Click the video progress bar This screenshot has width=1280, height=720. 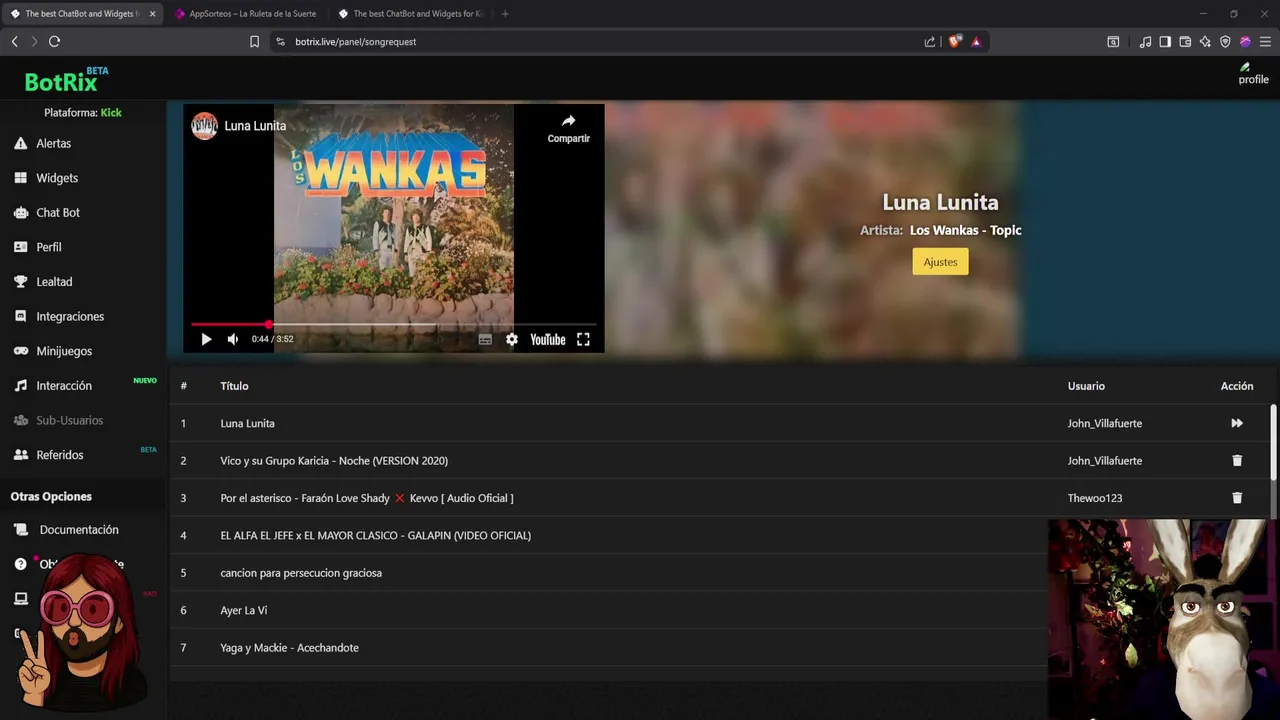click(394, 325)
